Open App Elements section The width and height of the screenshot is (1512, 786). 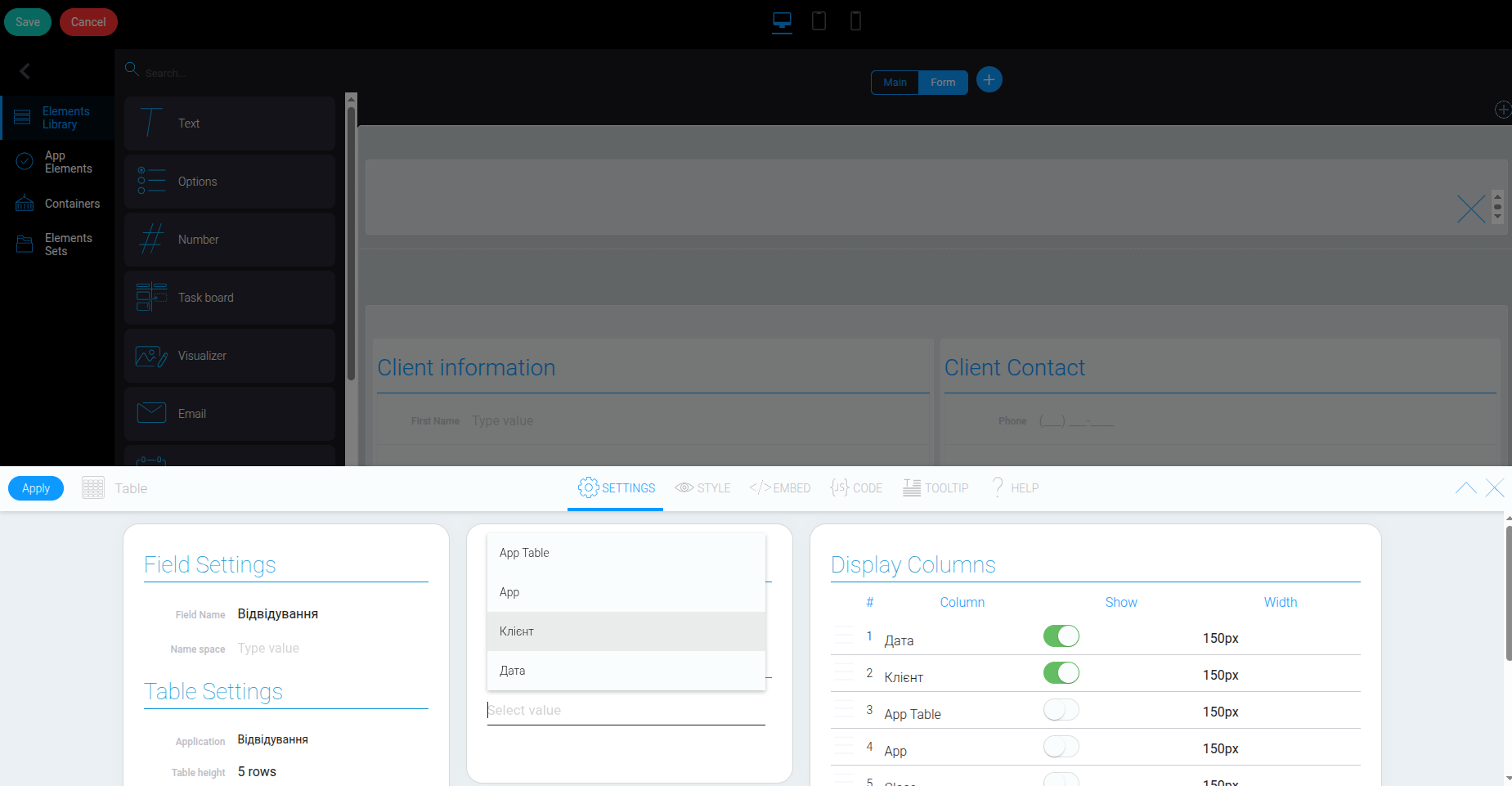click(x=57, y=162)
